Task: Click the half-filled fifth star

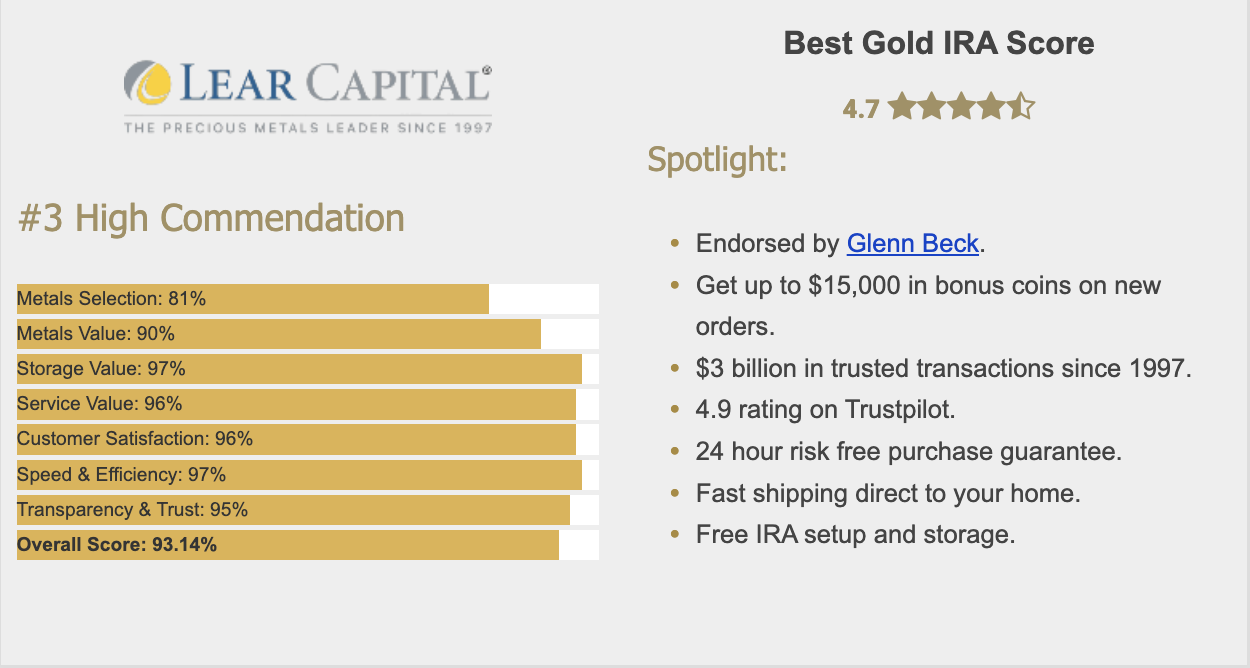Action: click(1020, 106)
